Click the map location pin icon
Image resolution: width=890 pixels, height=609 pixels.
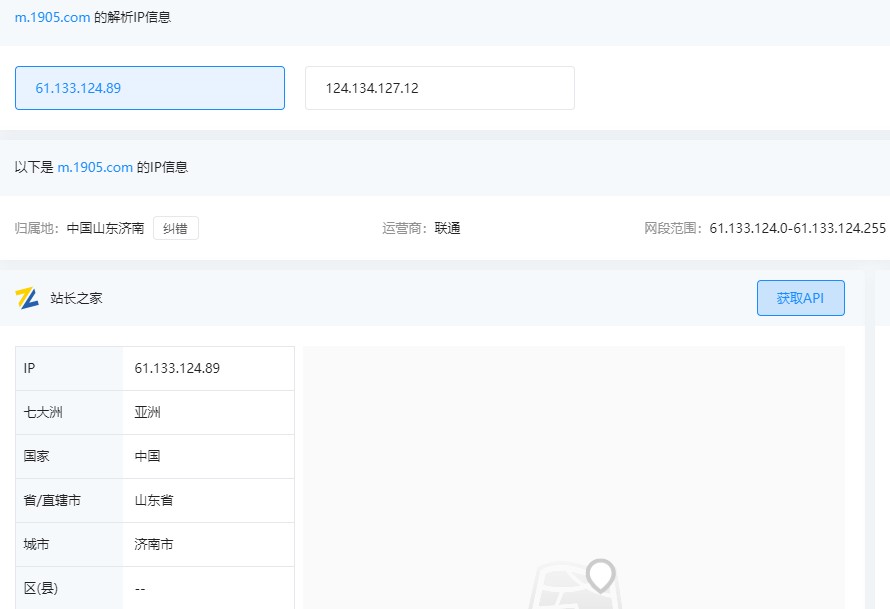601,576
